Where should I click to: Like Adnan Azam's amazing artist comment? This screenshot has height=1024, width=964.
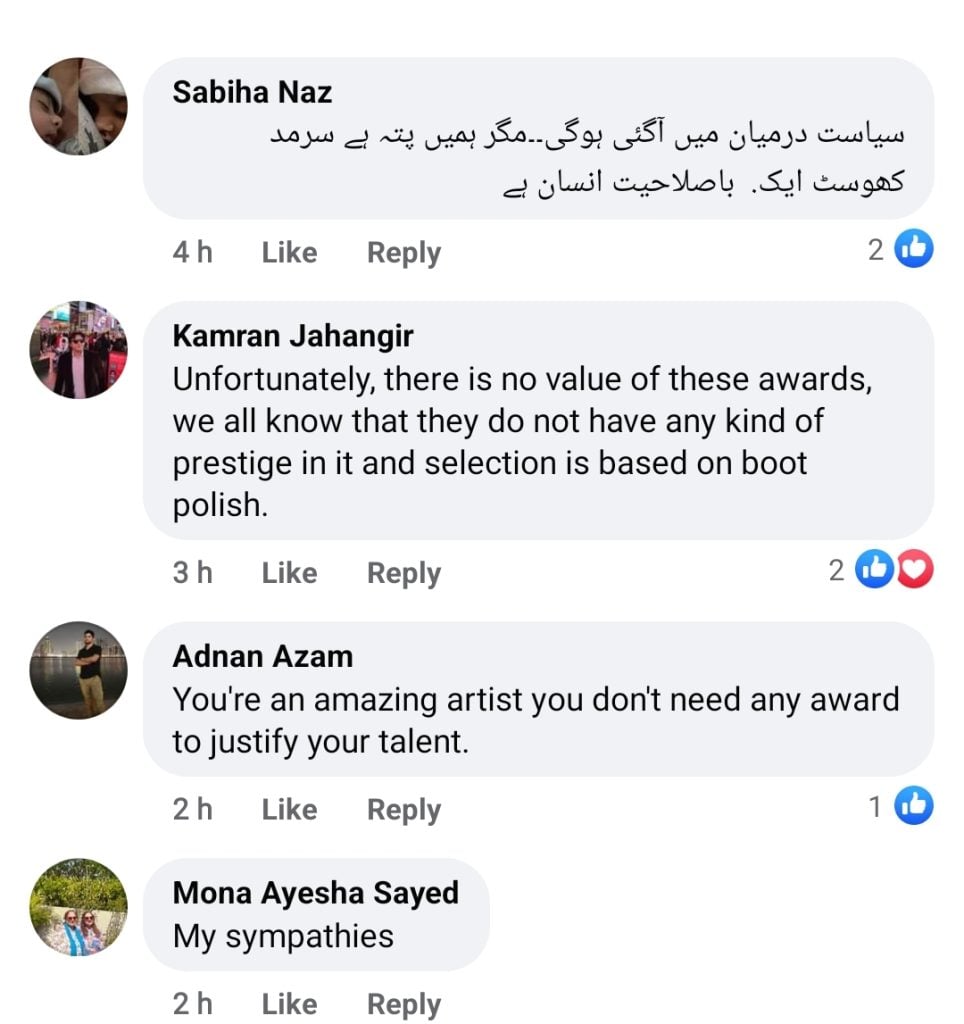point(289,809)
